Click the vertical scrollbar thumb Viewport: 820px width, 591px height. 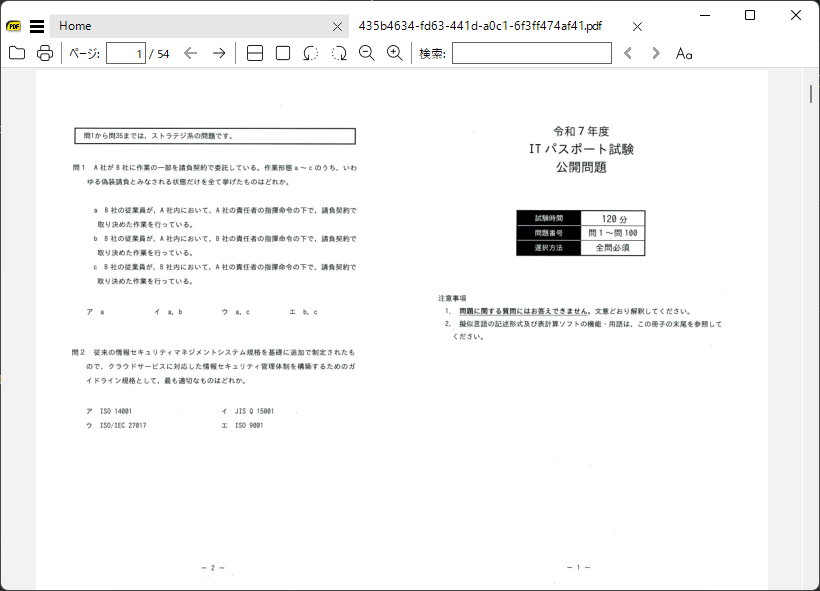click(811, 94)
